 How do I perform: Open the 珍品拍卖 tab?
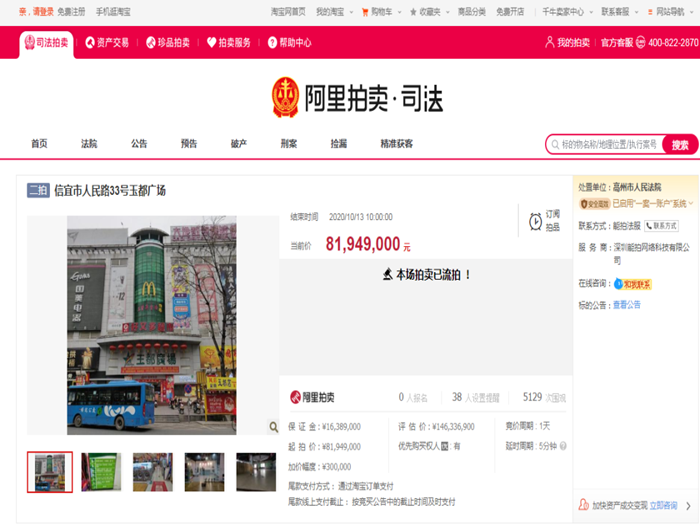click(168, 43)
